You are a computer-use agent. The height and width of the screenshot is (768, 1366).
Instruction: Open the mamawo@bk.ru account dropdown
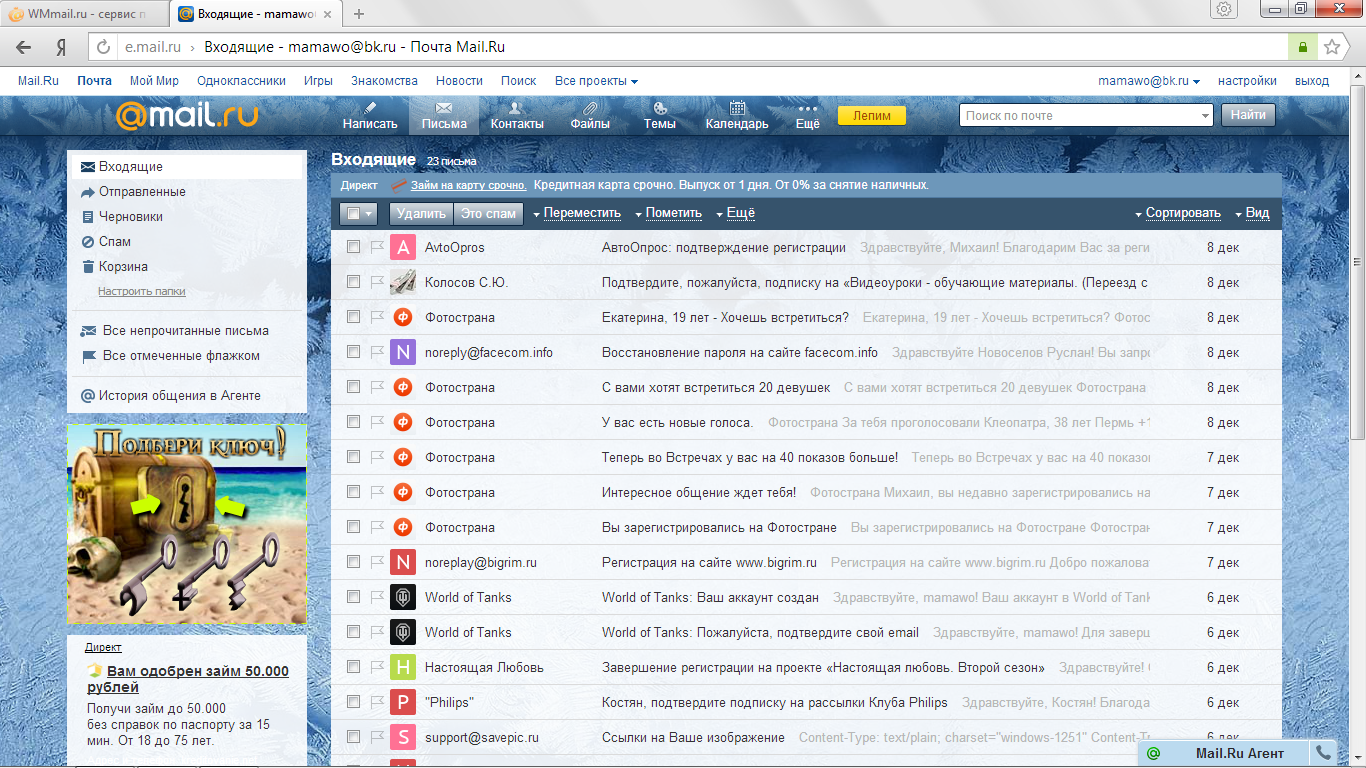tap(1149, 81)
